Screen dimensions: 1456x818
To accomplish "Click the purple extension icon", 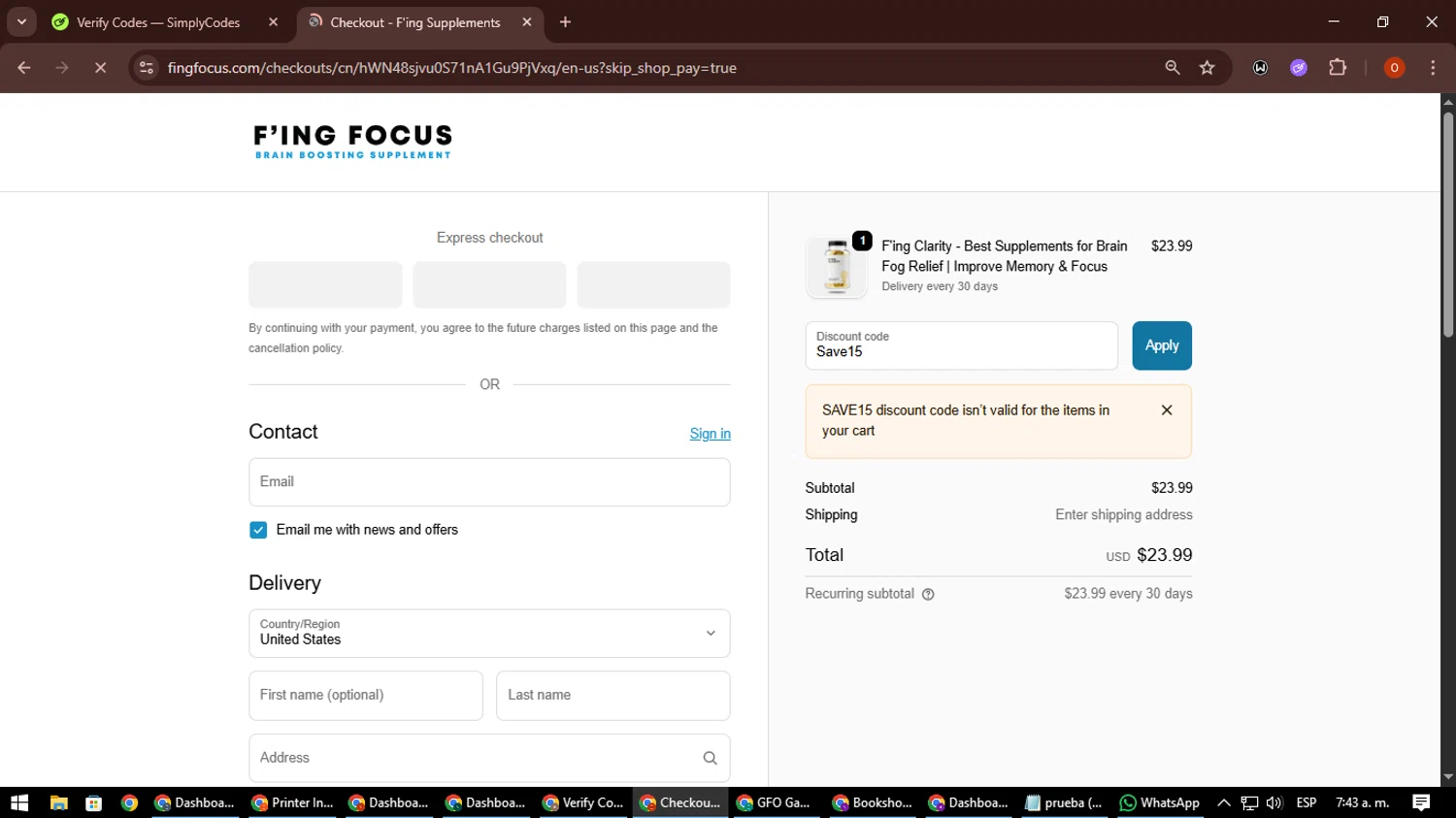I will coord(1299,68).
